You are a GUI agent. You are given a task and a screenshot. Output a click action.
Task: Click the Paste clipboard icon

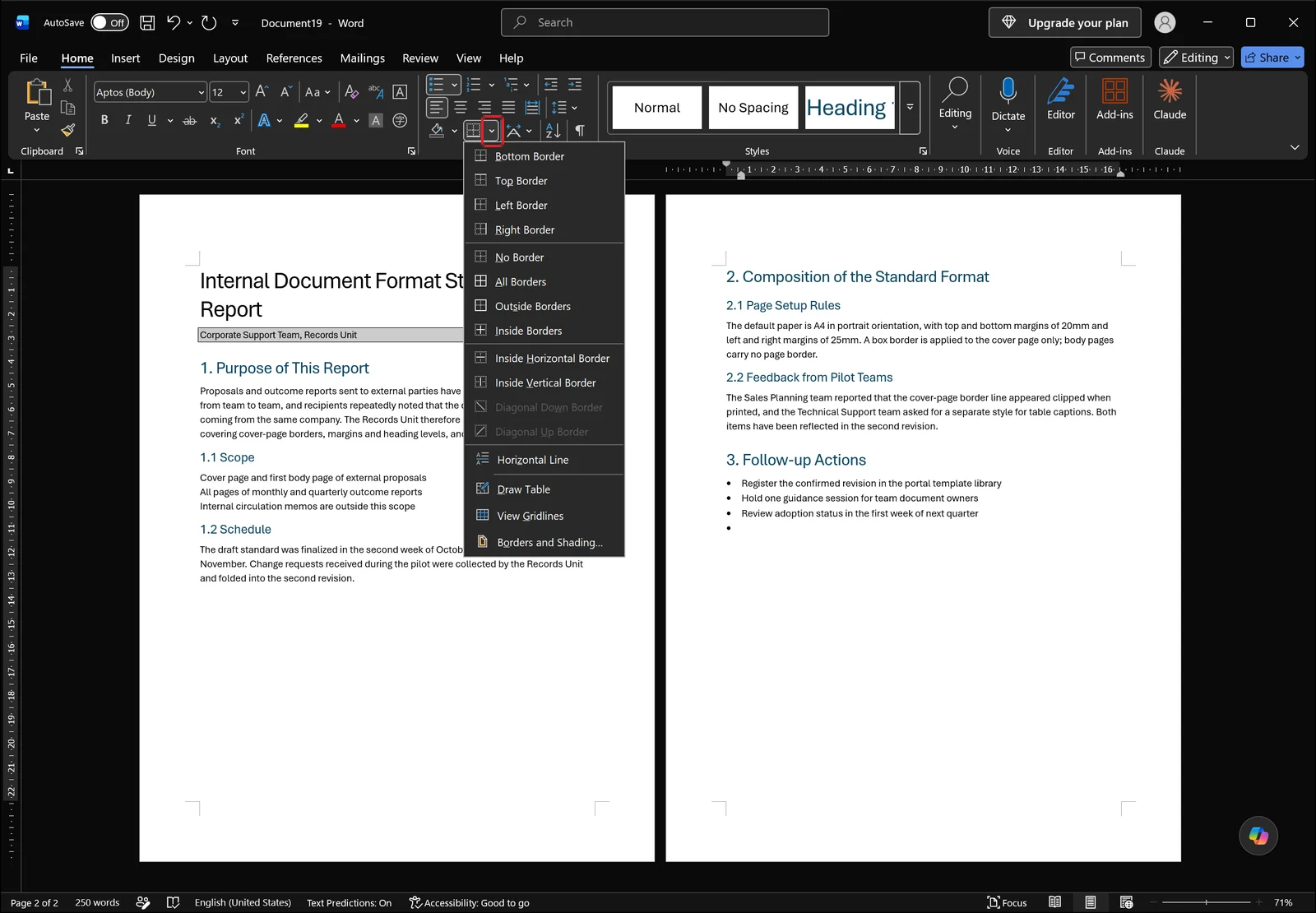click(37, 91)
